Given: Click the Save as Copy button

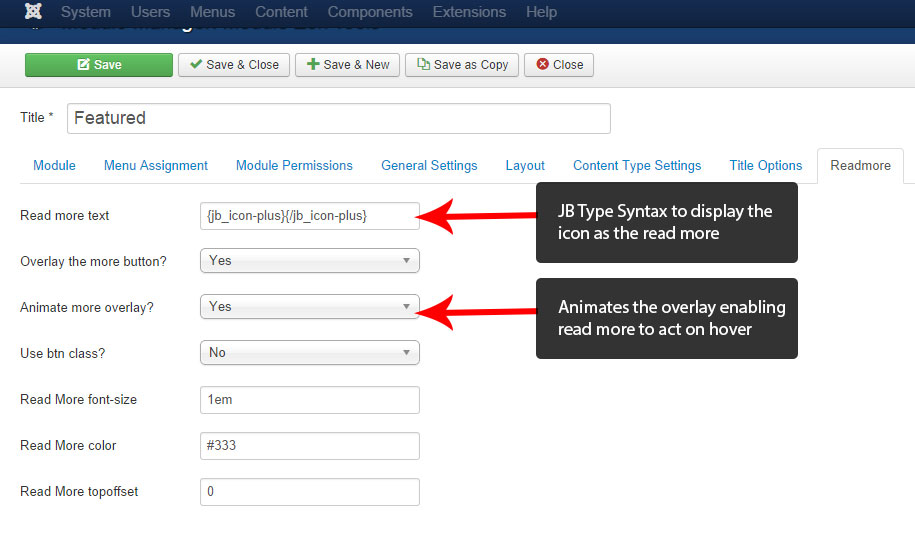Looking at the screenshot, I should pos(462,65).
